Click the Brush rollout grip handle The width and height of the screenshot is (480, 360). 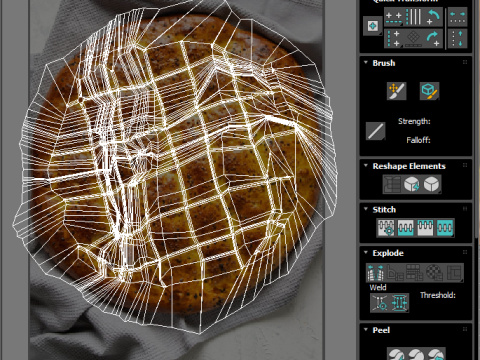(x=465, y=63)
